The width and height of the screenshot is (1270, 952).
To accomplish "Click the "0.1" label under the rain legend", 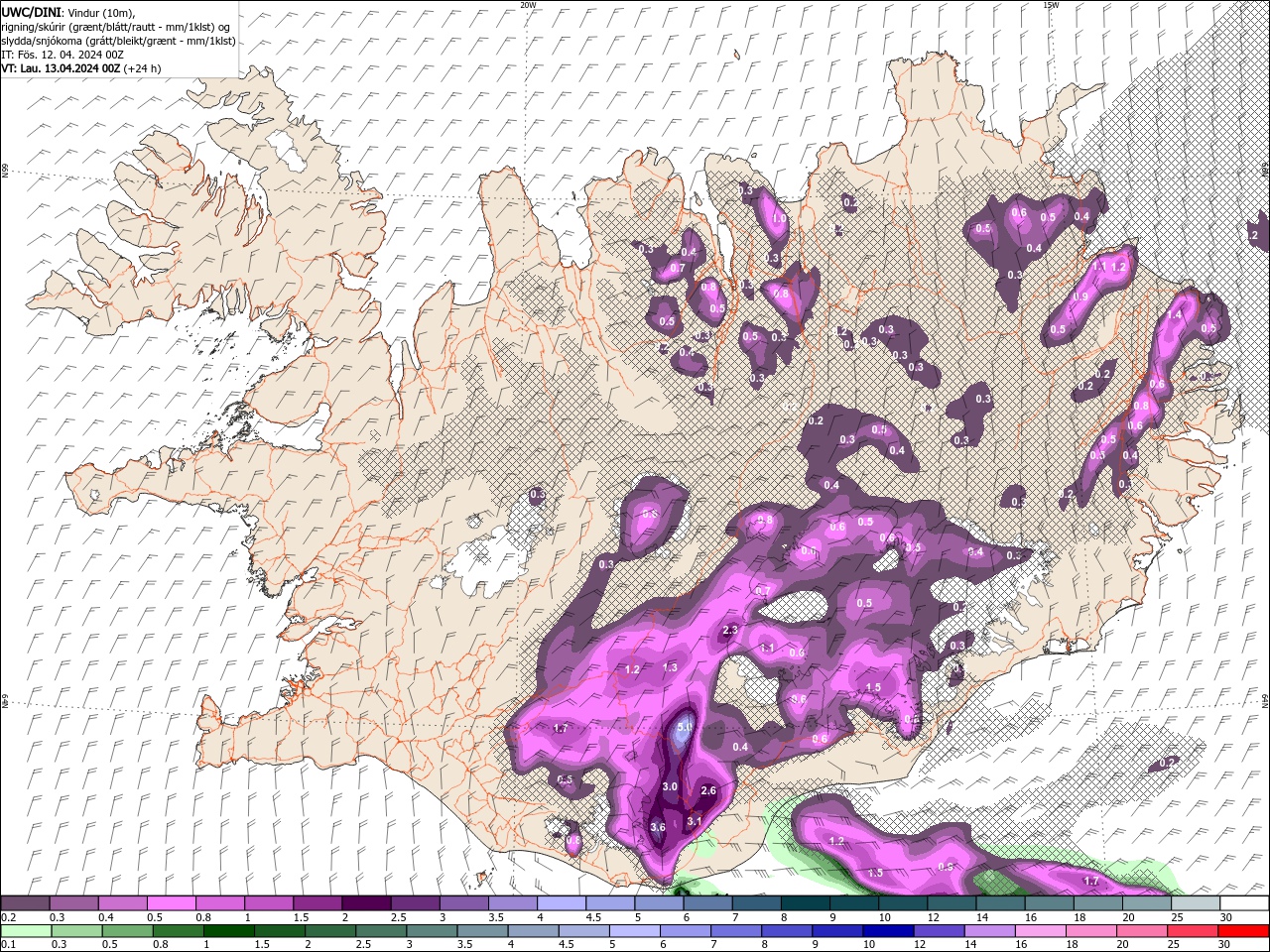I will pos(7,945).
